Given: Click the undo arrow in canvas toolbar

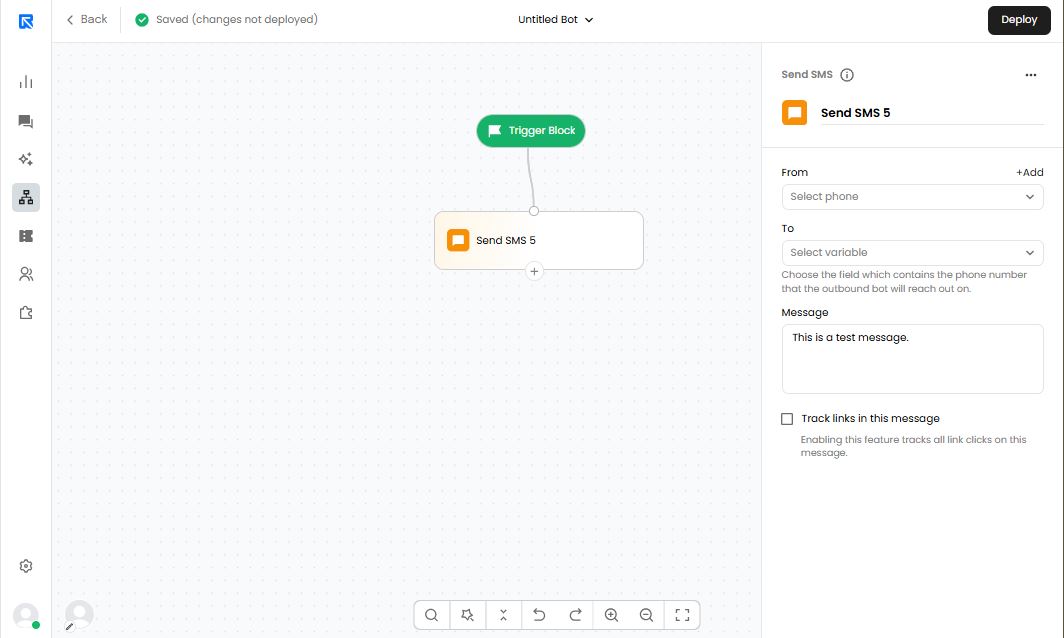Looking at the screenshot, I should [539, 615].
